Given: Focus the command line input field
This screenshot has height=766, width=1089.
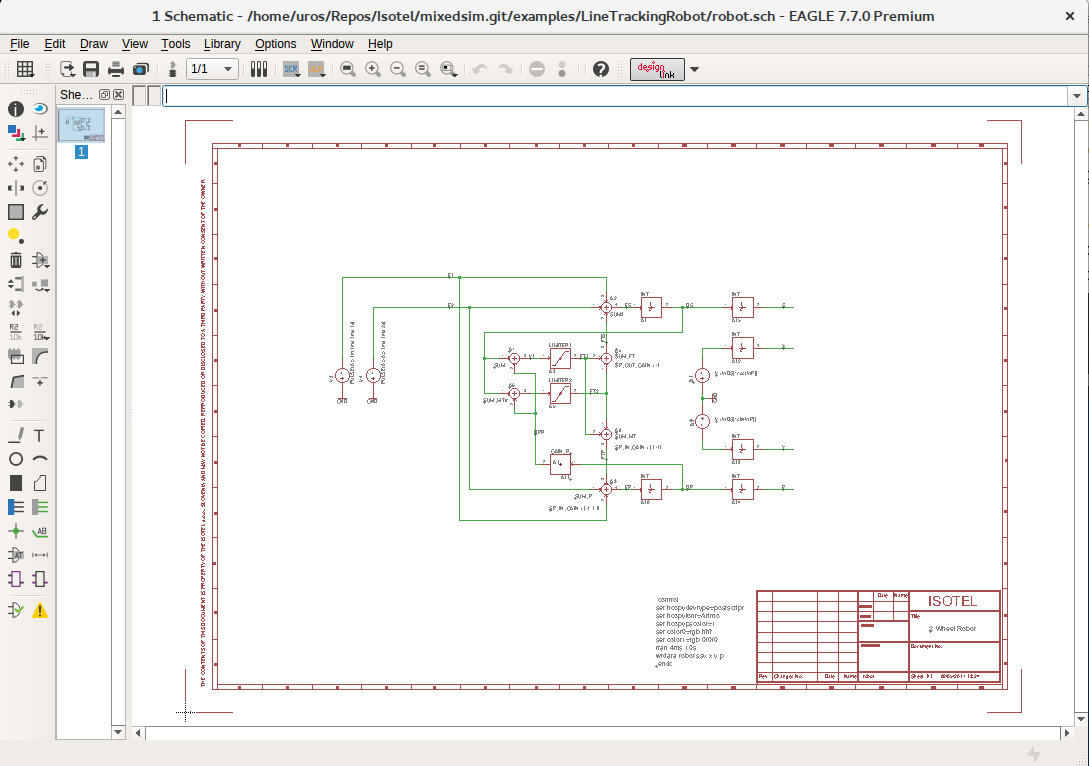Looking at the screenshot, I should [x=615, y=96].
